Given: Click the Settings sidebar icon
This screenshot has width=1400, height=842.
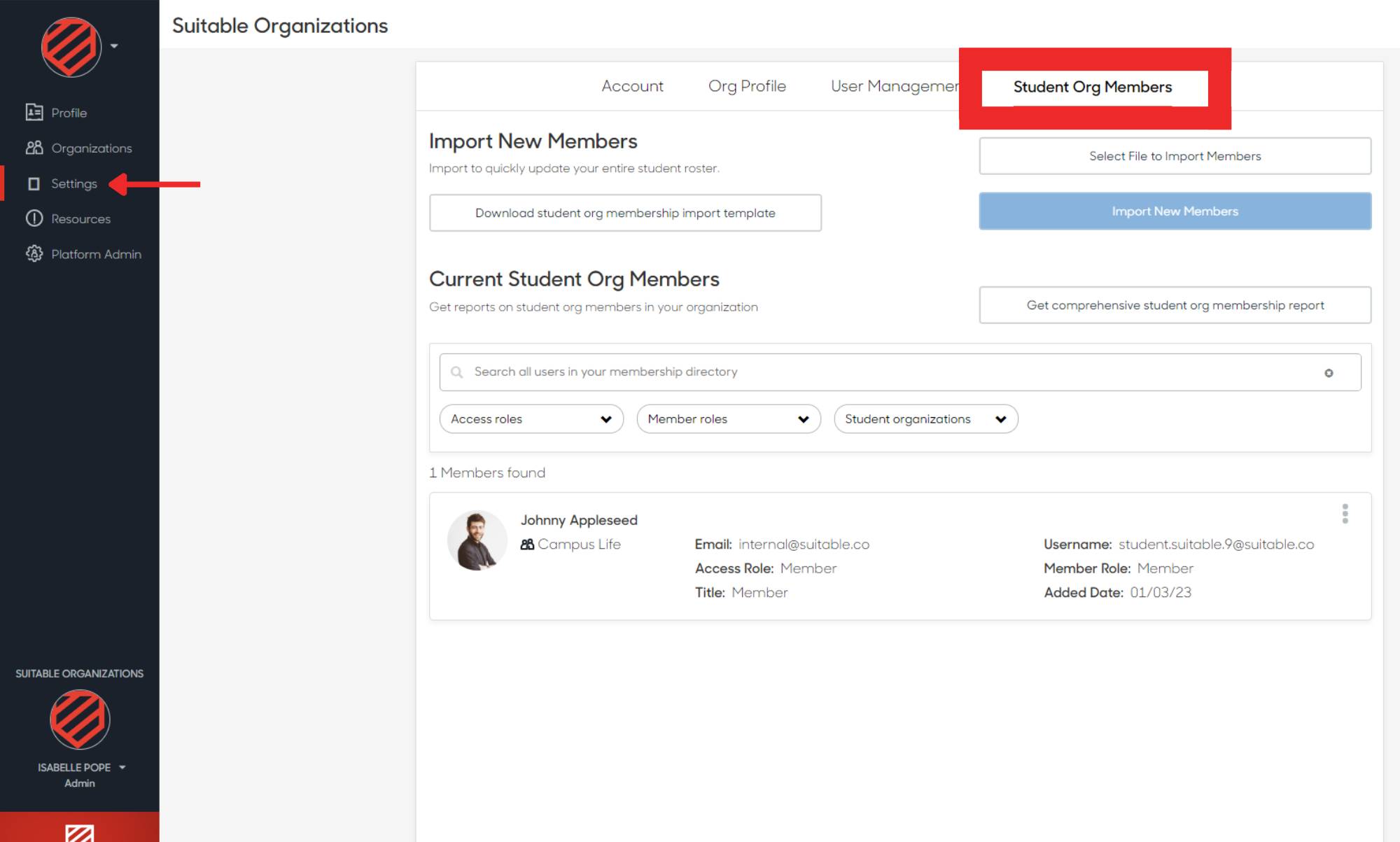Looking at the screenshot, I should pos(34,184).
